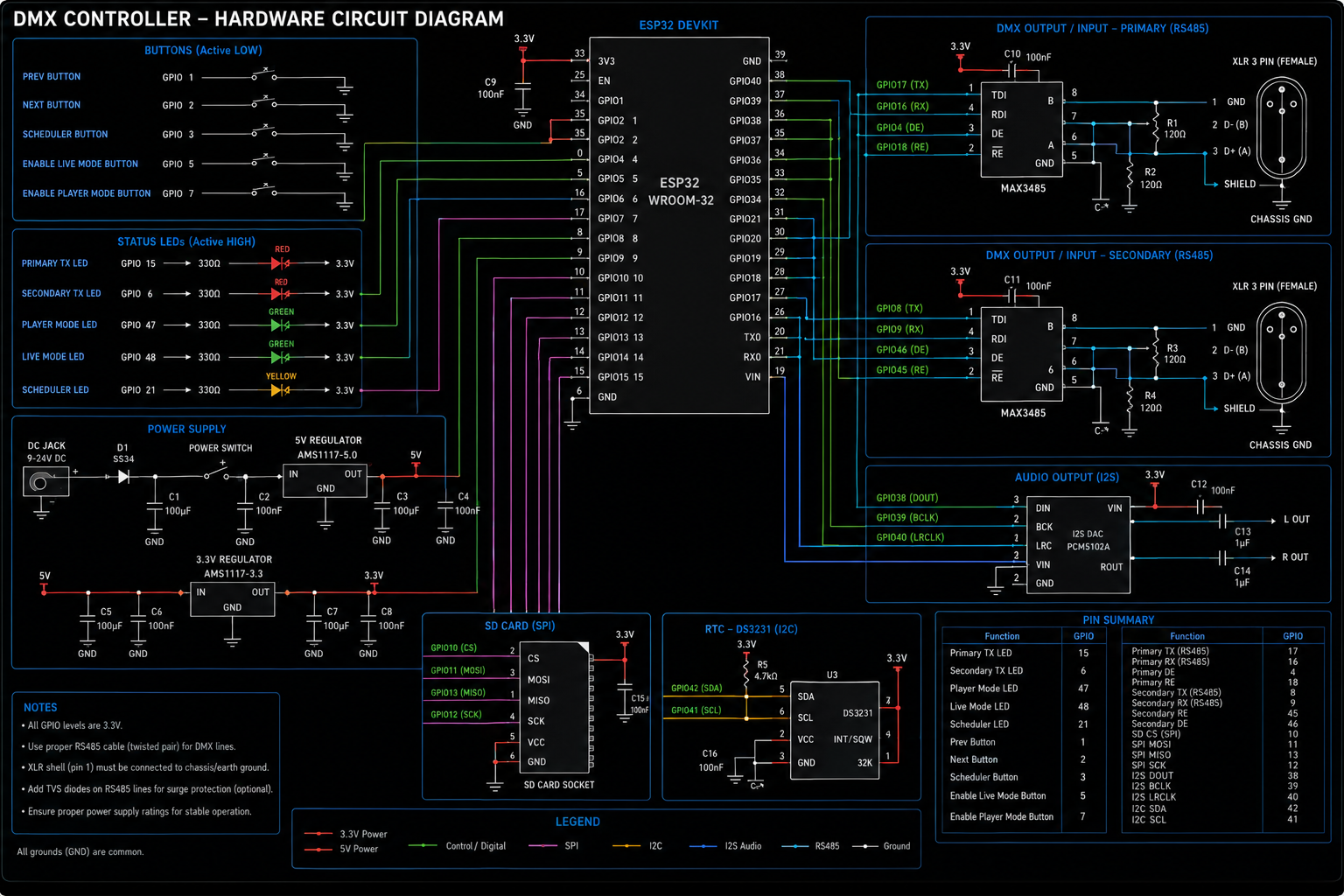The height and width of the screenshot is (896, 1344).
Task: Select the 'POWER SUPPLY' section title
Action: click(x=186, y=429)
